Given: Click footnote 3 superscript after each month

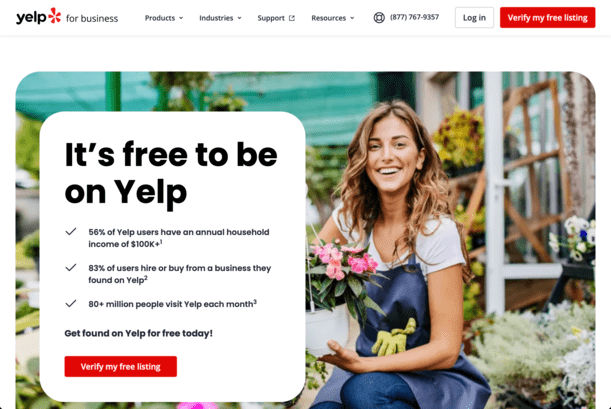Looking at the screenshot, I should point(255,301).
